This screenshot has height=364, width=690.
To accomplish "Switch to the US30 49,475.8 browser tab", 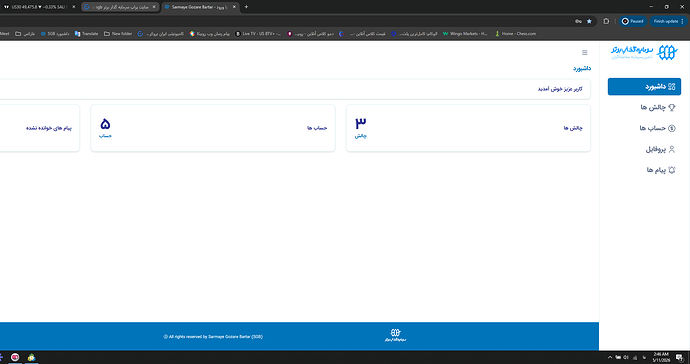I will [39, 7].
